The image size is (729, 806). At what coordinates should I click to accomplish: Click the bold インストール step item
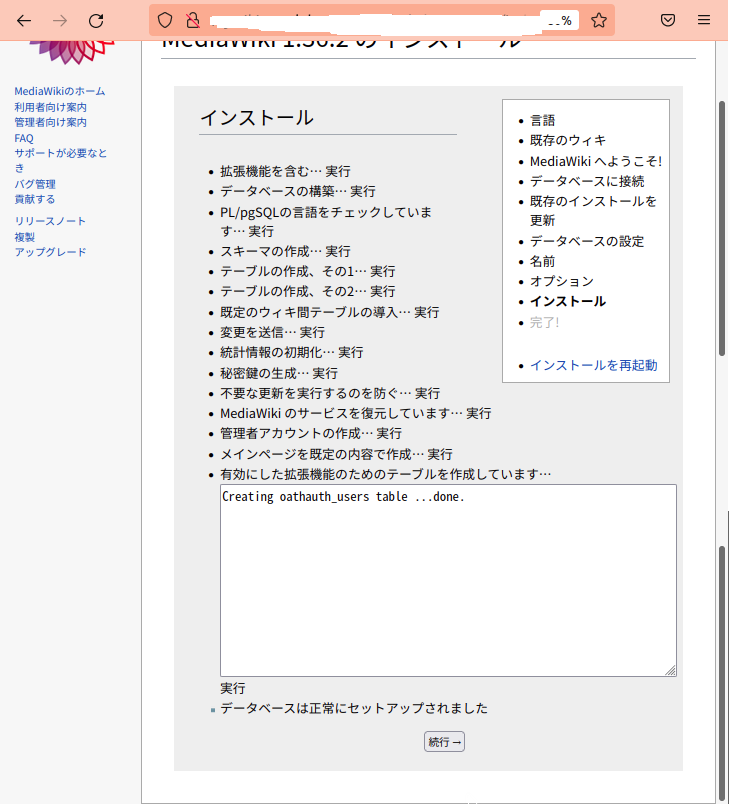coord(568,302)
